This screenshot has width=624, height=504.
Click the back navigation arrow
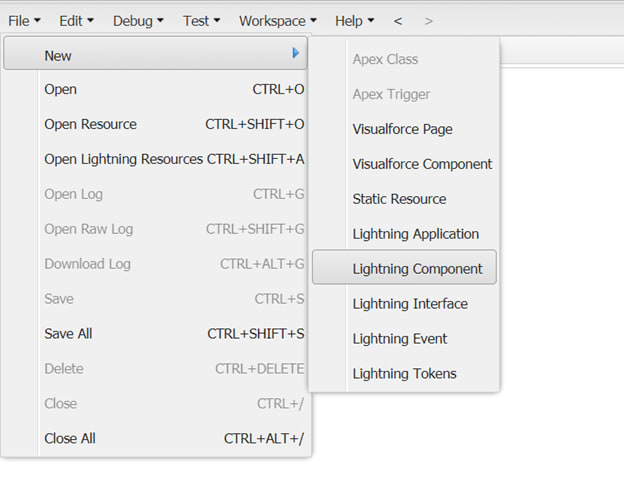(x=398, y=21)
